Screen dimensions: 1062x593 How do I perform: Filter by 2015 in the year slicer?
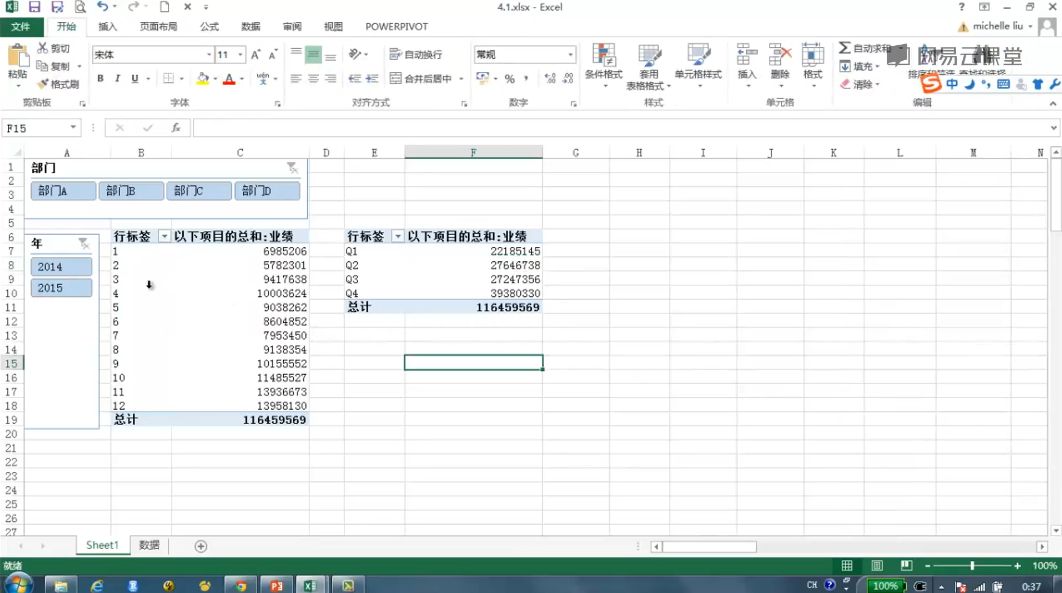coord(62,288)
